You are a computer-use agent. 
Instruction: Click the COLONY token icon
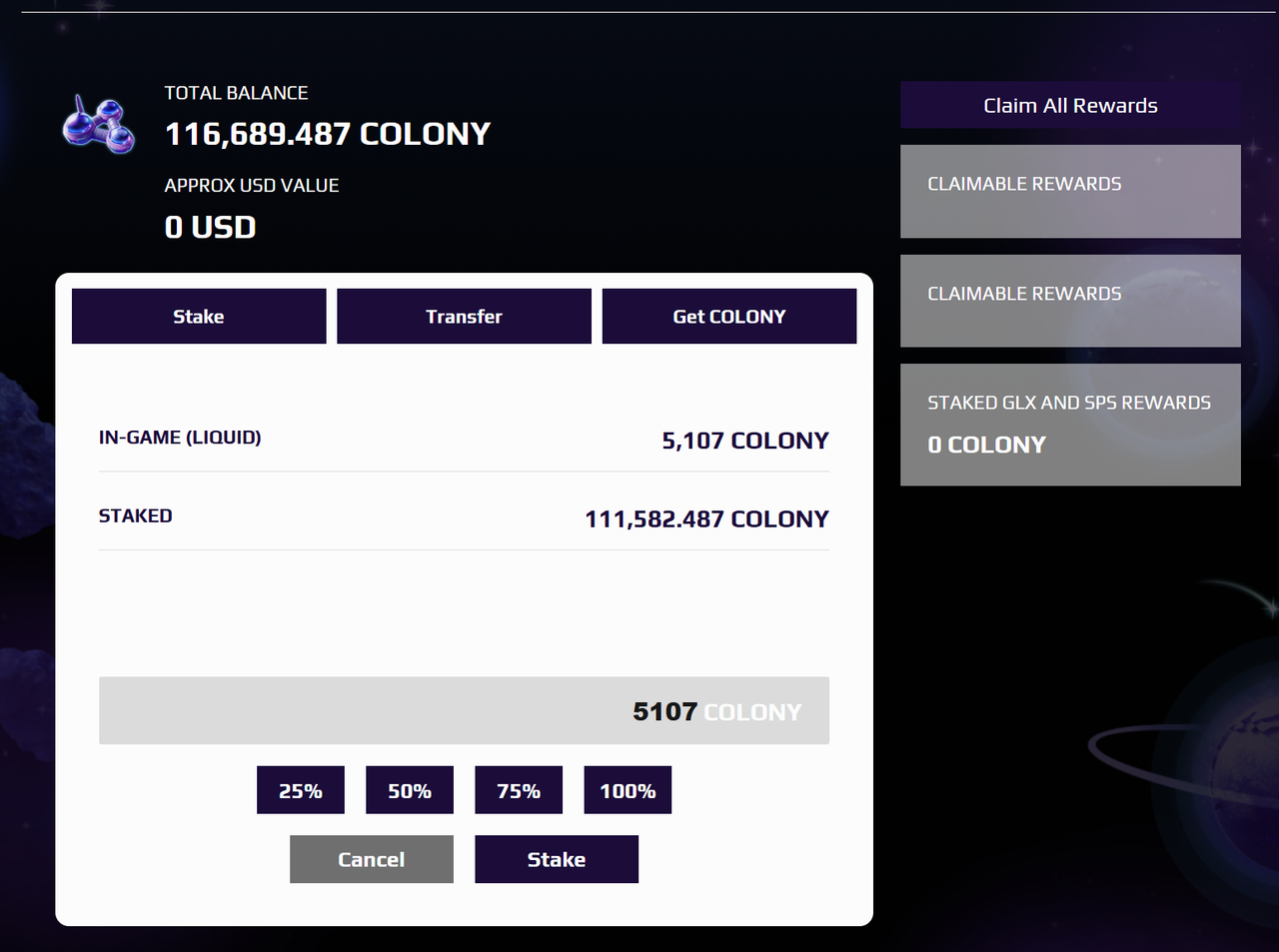[x=99, y=125]
